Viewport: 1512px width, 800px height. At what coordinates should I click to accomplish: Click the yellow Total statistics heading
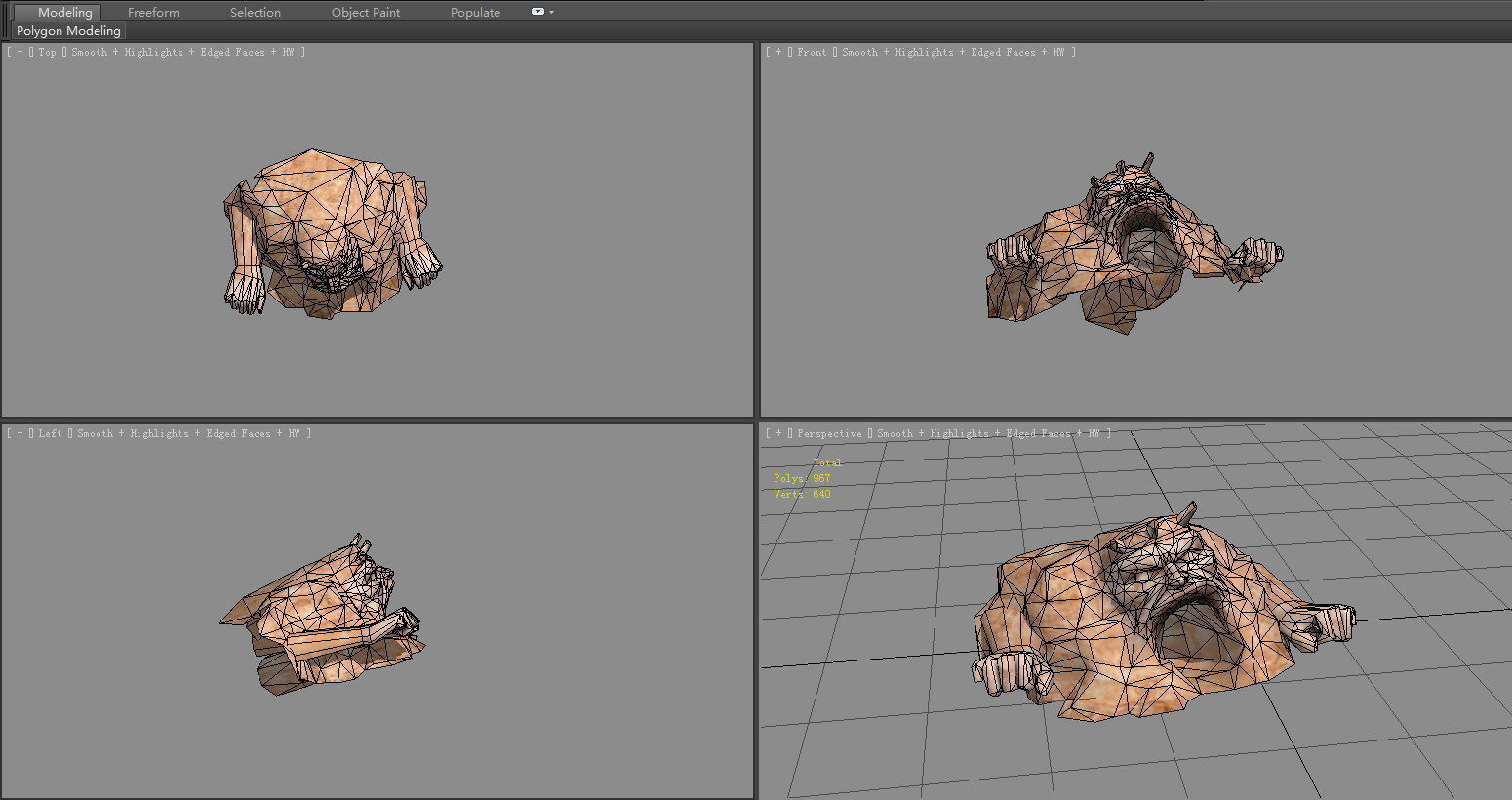[827, 462]
